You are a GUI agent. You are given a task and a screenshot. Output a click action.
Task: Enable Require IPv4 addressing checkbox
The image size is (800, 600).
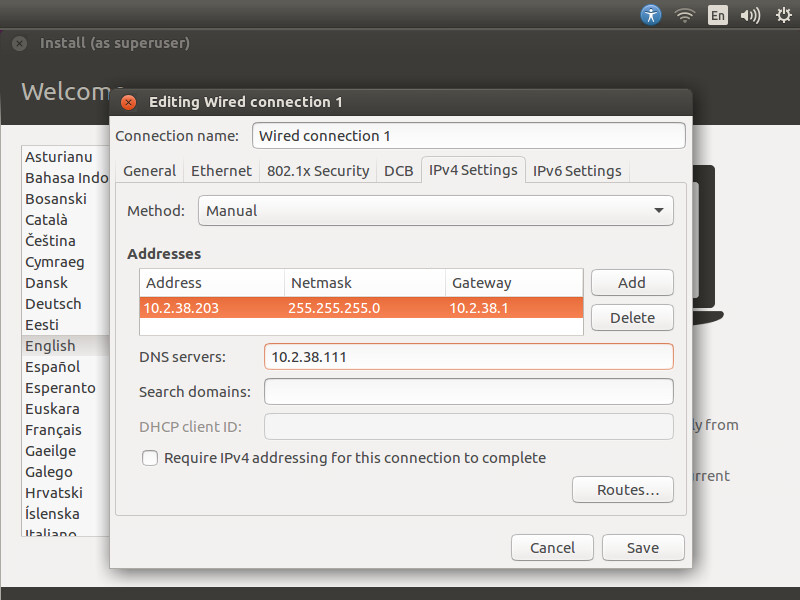coord(150,458)
